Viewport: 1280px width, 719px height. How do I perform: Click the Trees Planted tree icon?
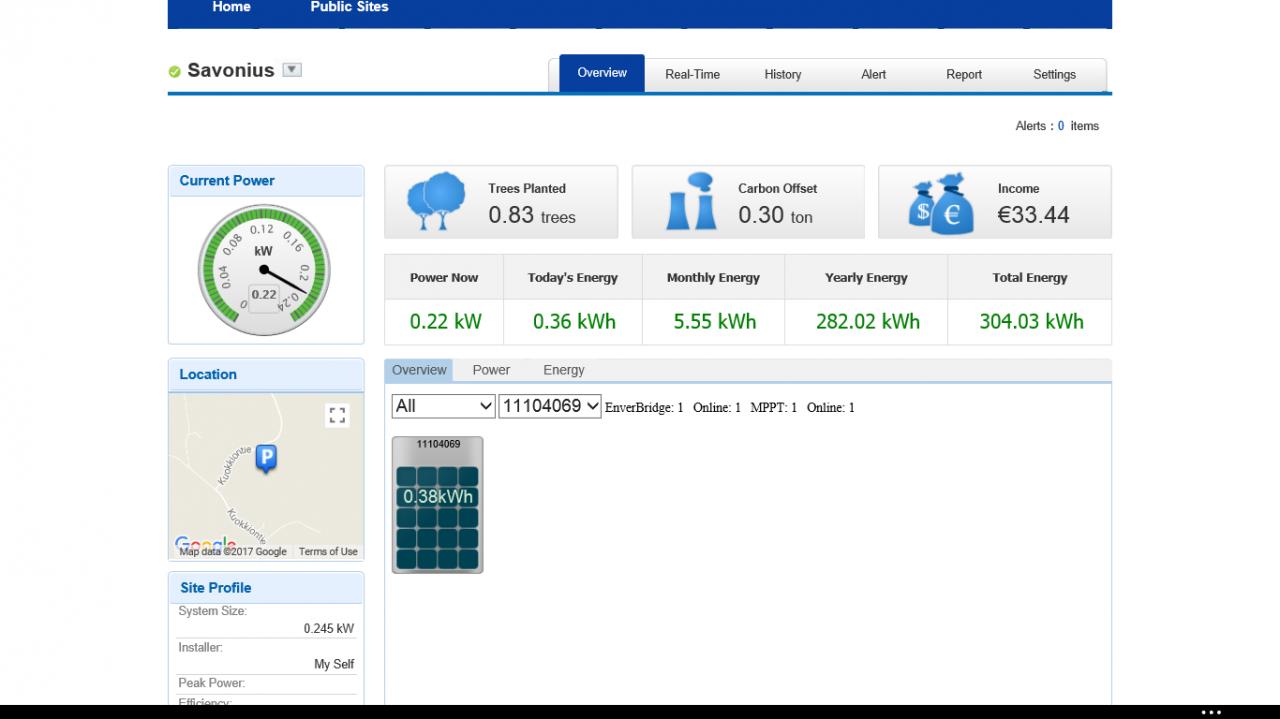436,201
